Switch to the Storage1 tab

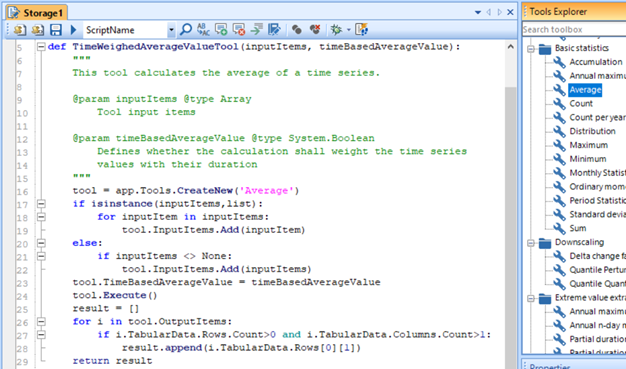[x=37, y=13]
